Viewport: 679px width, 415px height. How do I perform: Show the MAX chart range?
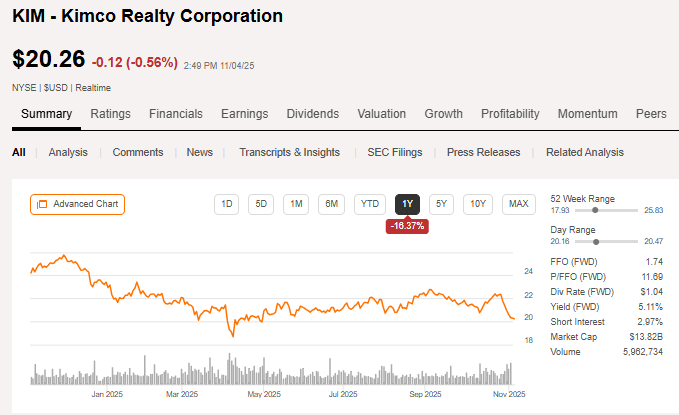[518, 204]
